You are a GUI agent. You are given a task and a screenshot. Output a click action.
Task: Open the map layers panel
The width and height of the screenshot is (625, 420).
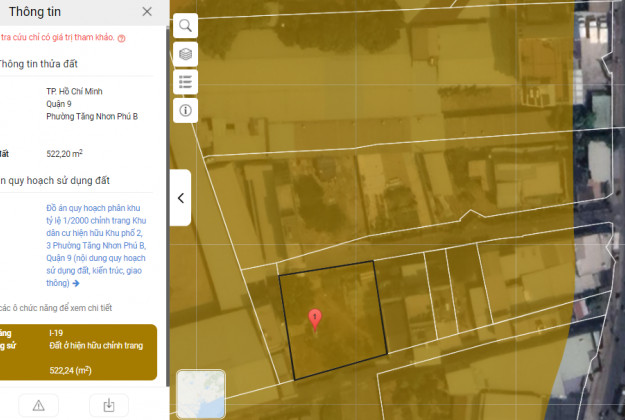click(x=186, y=53)
